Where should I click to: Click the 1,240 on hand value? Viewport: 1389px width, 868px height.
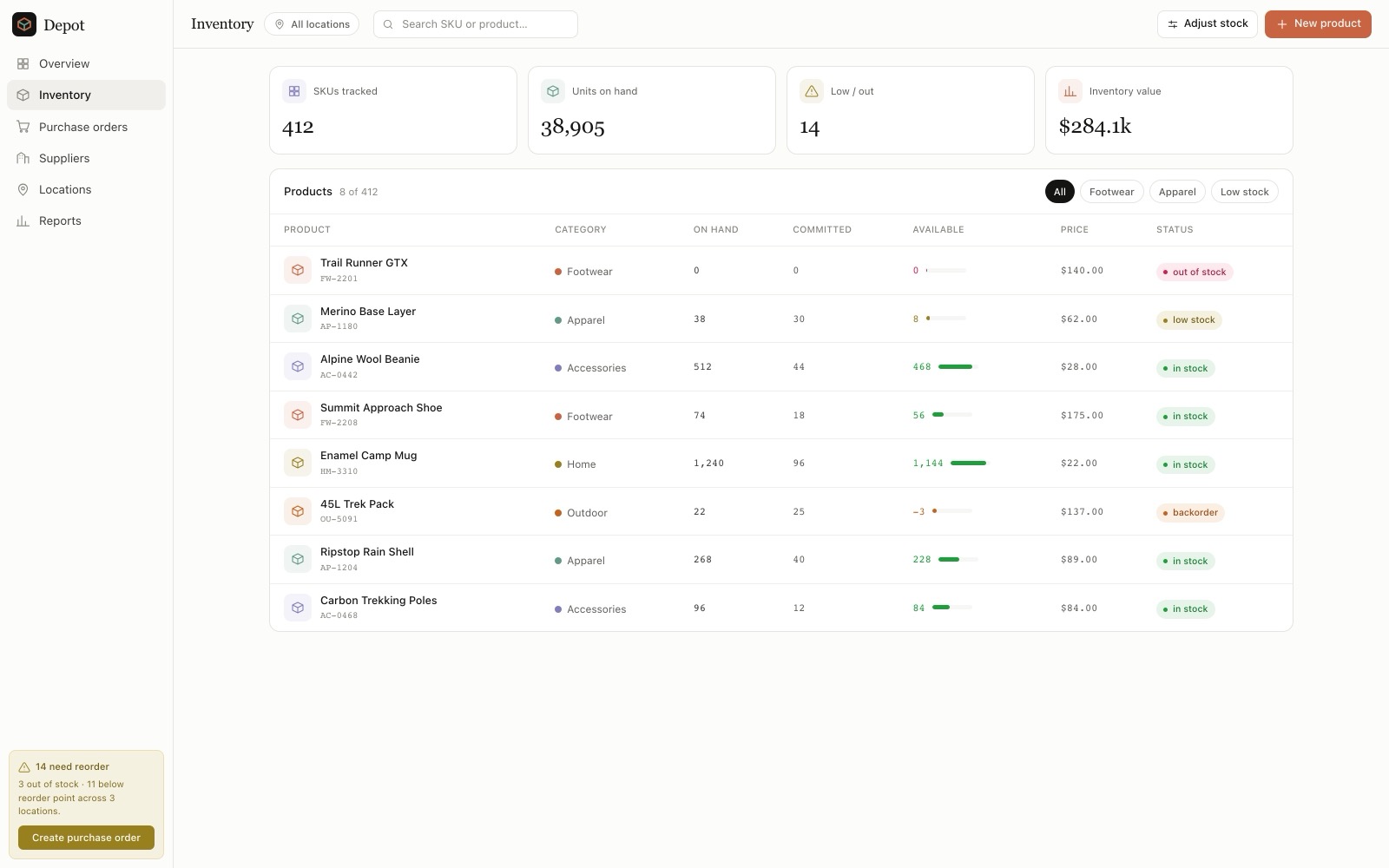point(708,464)
